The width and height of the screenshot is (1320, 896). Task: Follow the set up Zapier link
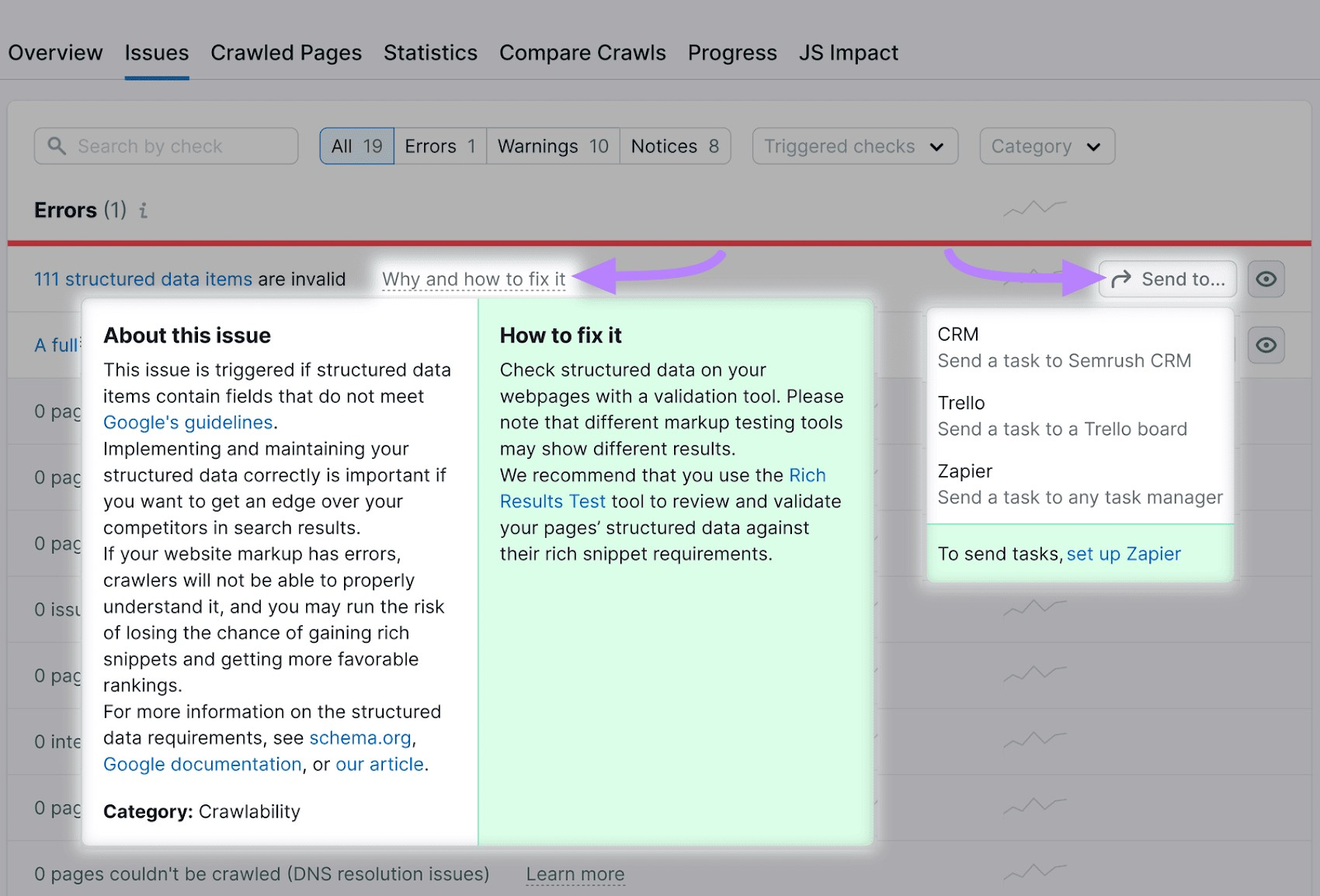click(1123, 554)
